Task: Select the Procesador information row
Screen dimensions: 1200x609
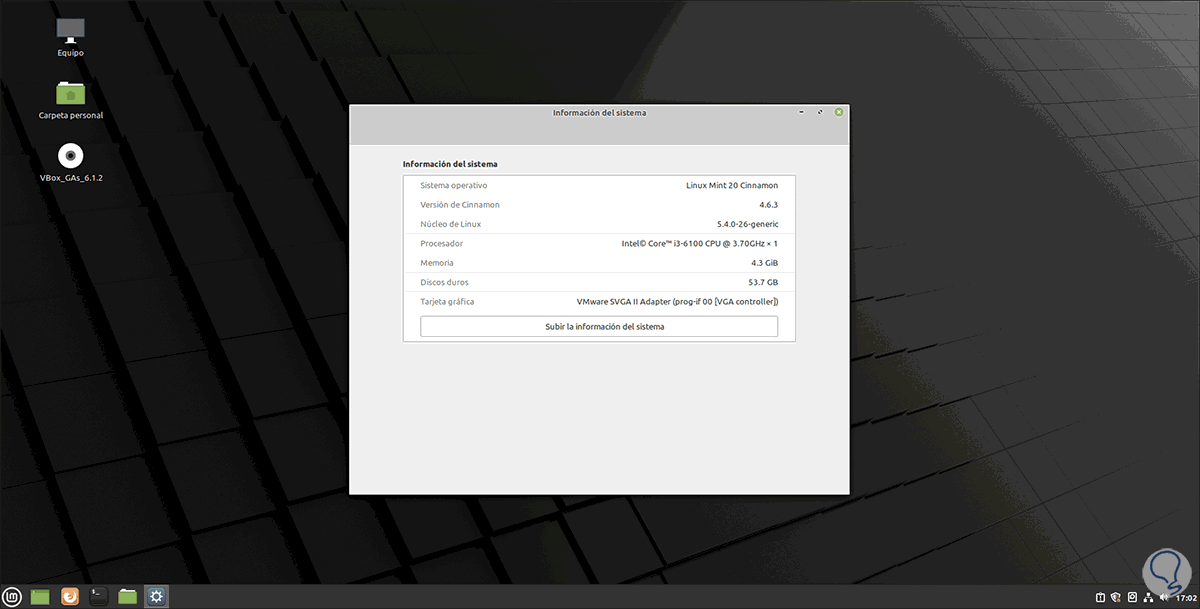Action: tap(598, 242)
